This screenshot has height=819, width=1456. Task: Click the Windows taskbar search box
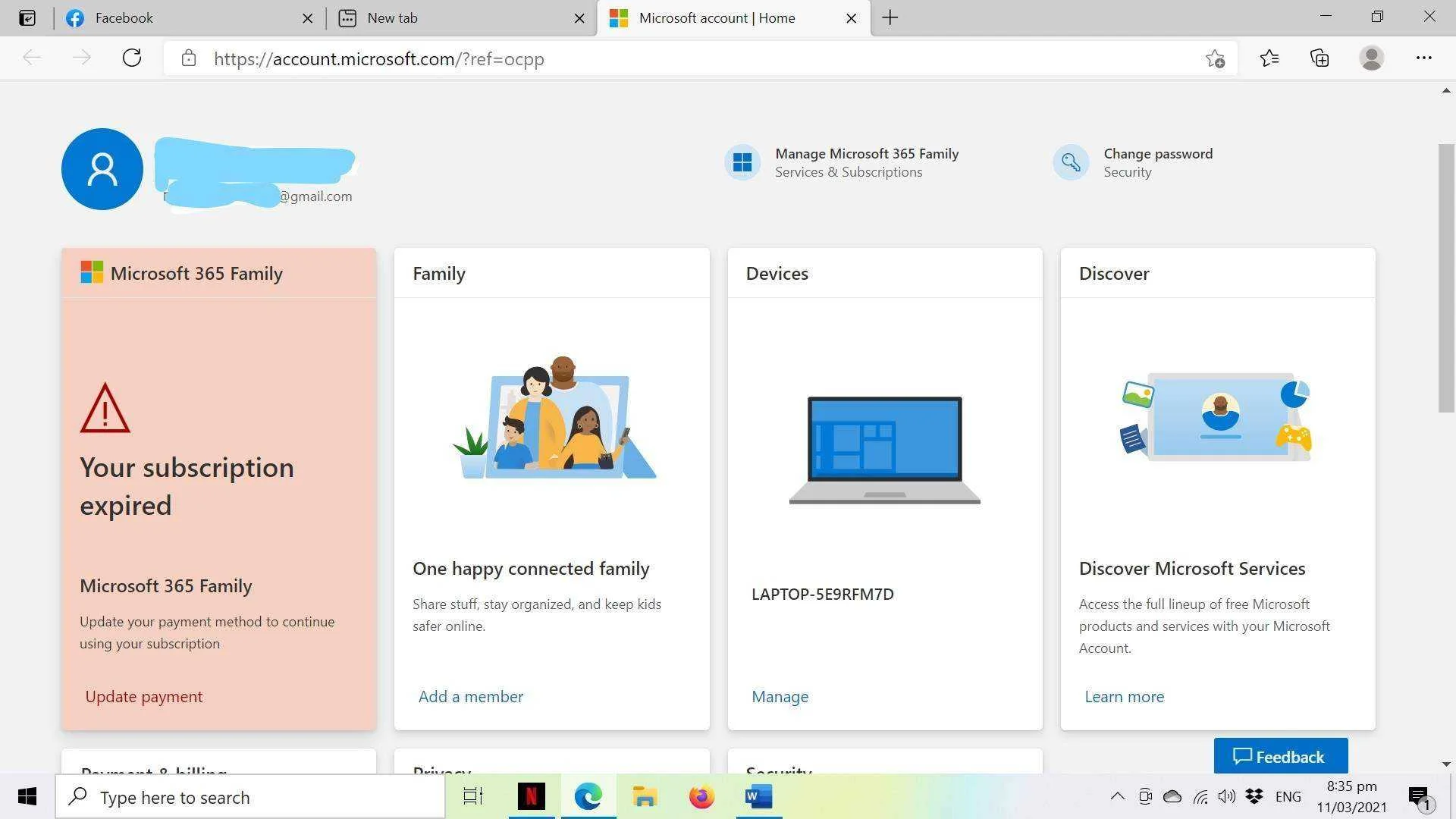point(250,797)
